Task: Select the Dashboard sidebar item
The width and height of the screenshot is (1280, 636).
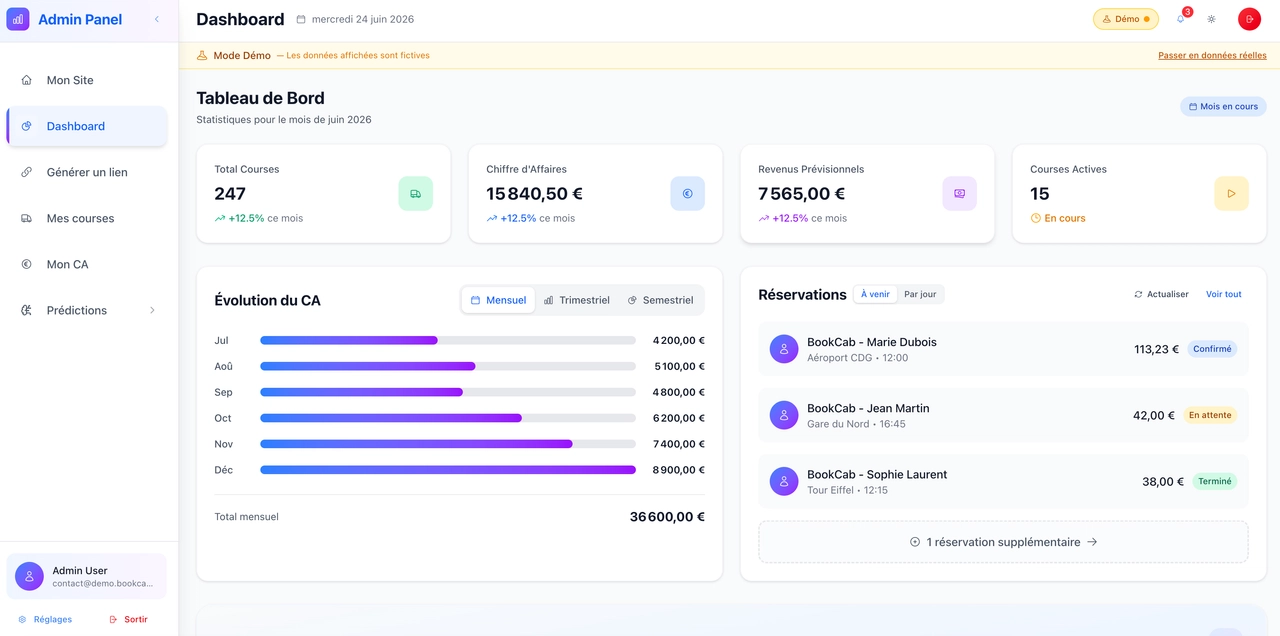Action: pos(86,126)
